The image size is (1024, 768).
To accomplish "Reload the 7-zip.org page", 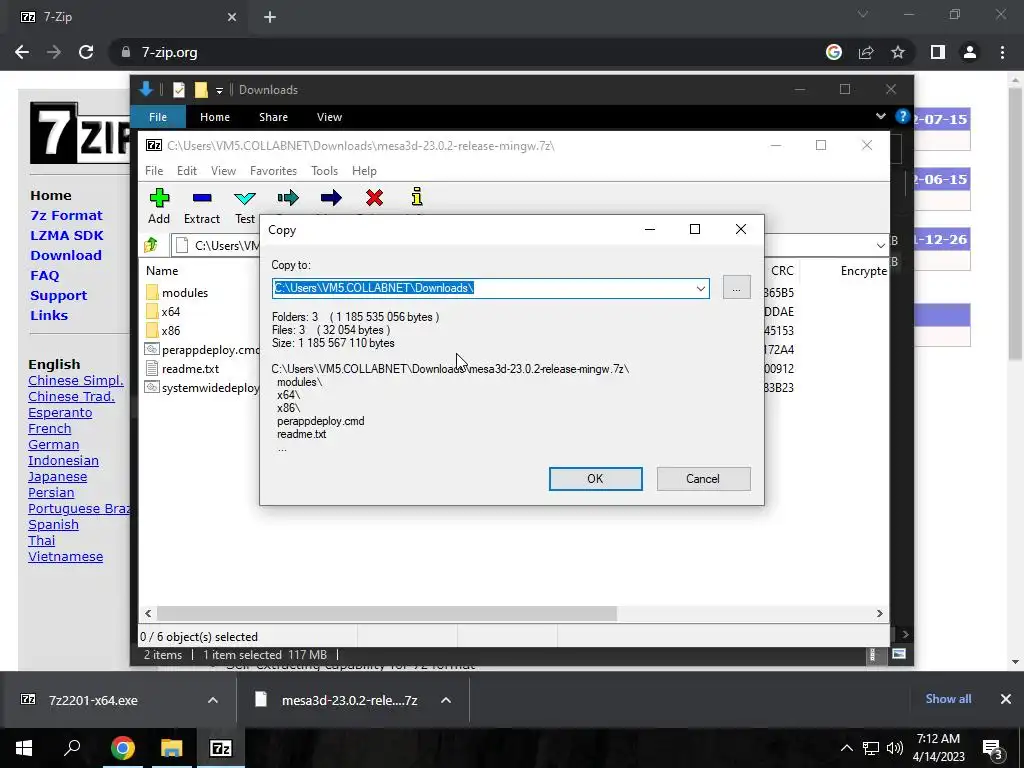I will coord(86,52).
